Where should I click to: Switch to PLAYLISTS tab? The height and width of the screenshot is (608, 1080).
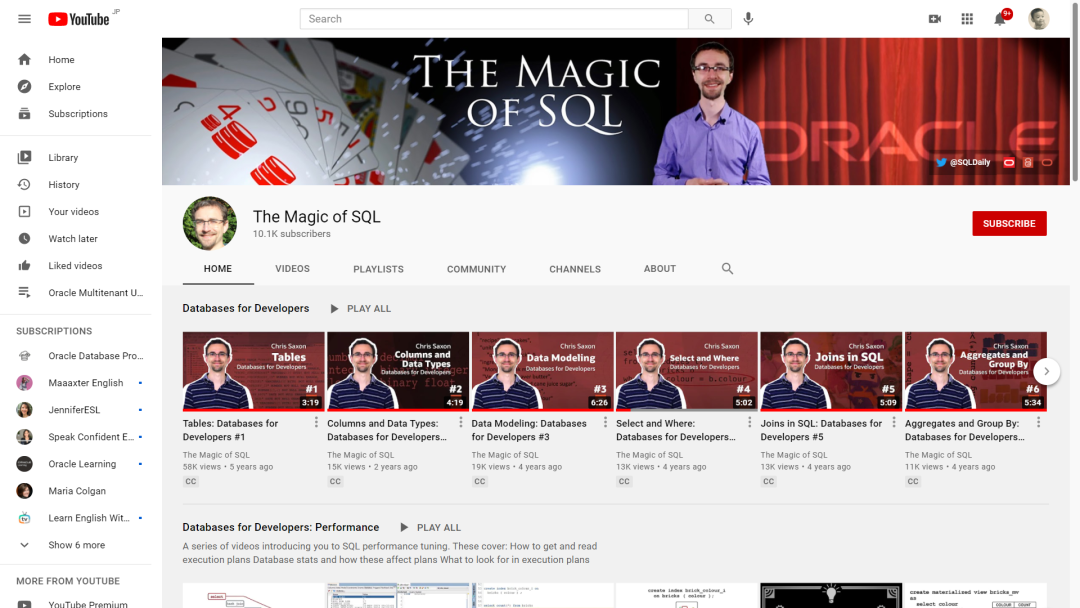(x=378, y=269)
